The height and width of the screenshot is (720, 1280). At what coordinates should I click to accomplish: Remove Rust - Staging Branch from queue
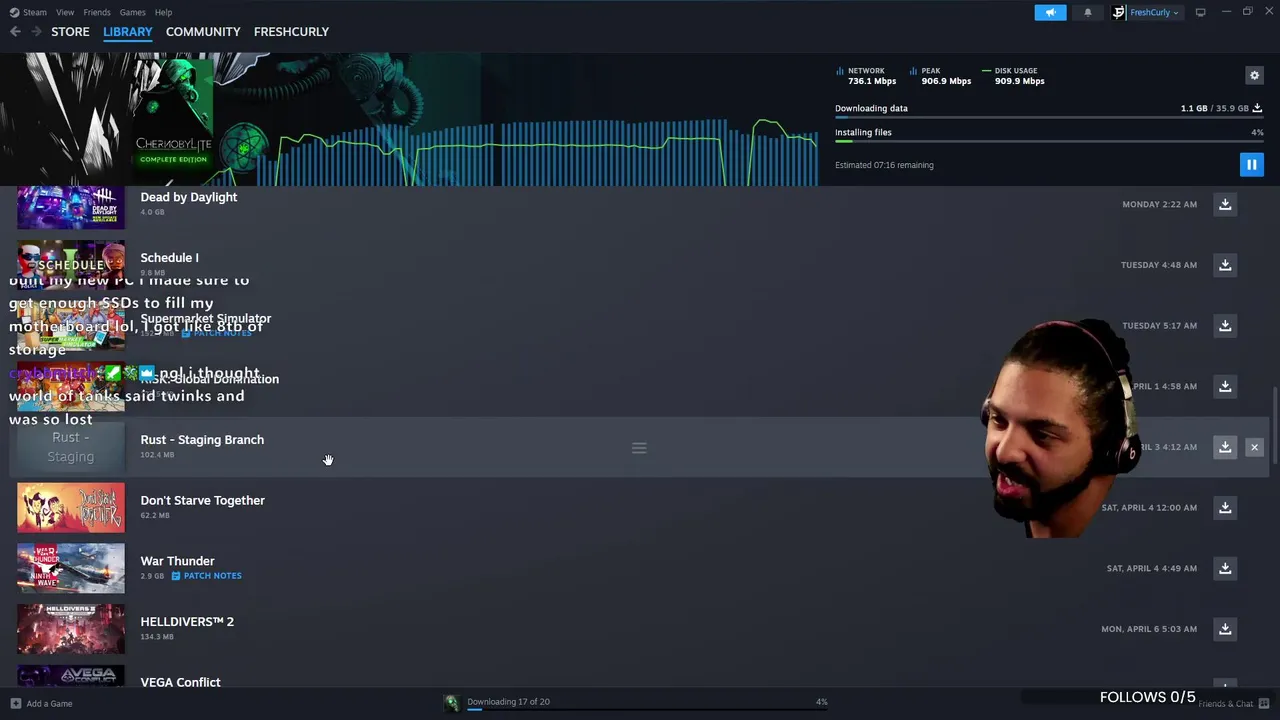pyautogui.click(x=1254, y=447)
